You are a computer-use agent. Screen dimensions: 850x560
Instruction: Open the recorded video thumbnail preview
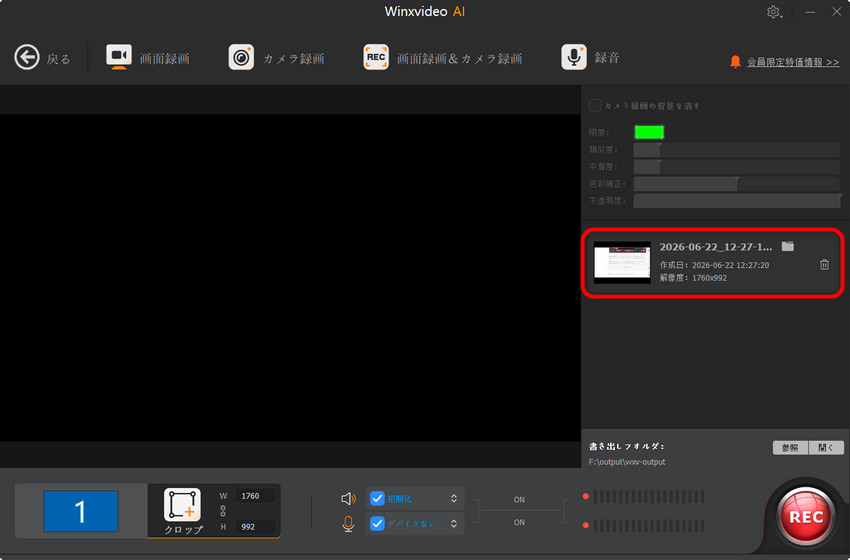pos(622,262)
